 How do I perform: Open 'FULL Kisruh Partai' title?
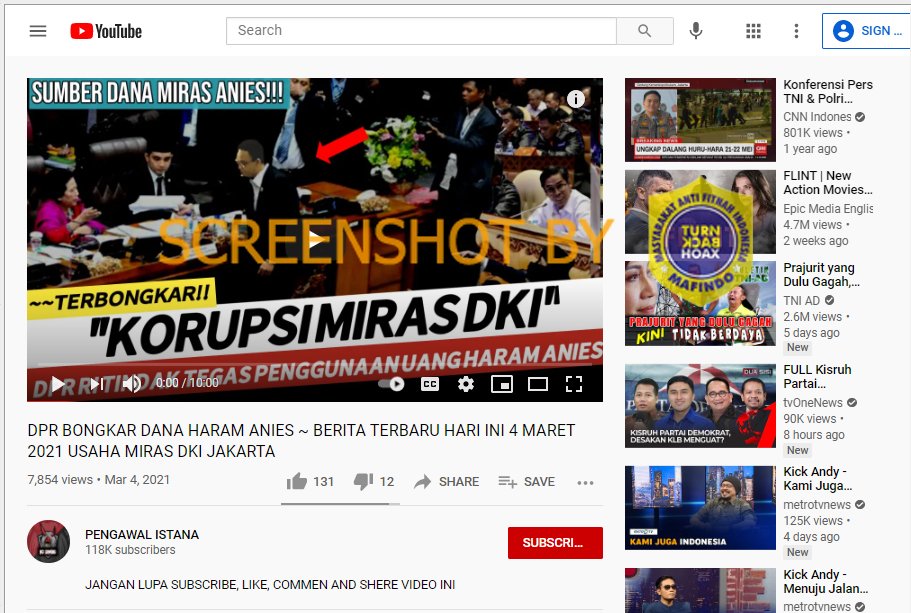tap(817, 377)
